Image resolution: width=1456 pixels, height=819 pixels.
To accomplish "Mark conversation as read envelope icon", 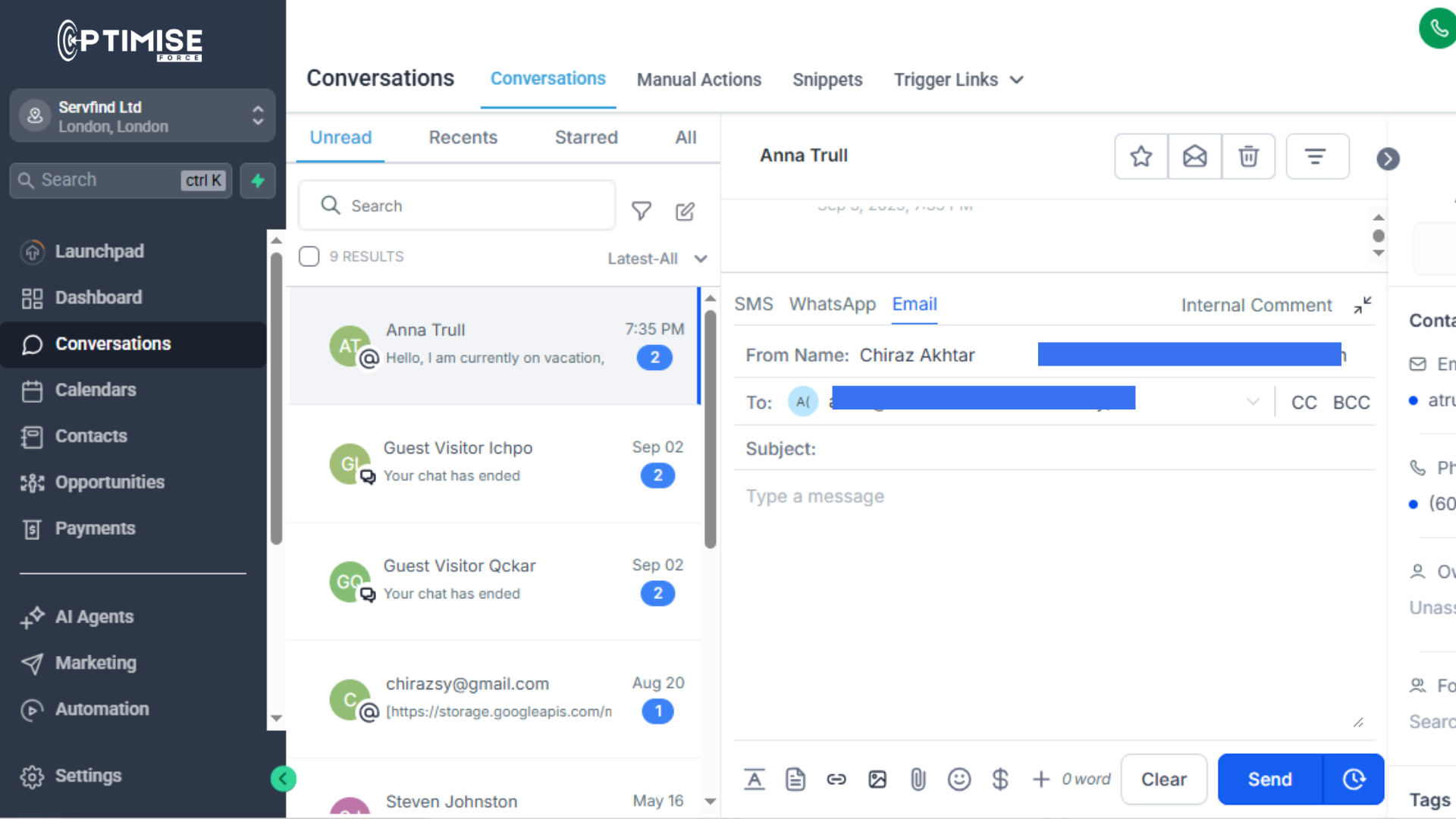I will coord(1194,157).
